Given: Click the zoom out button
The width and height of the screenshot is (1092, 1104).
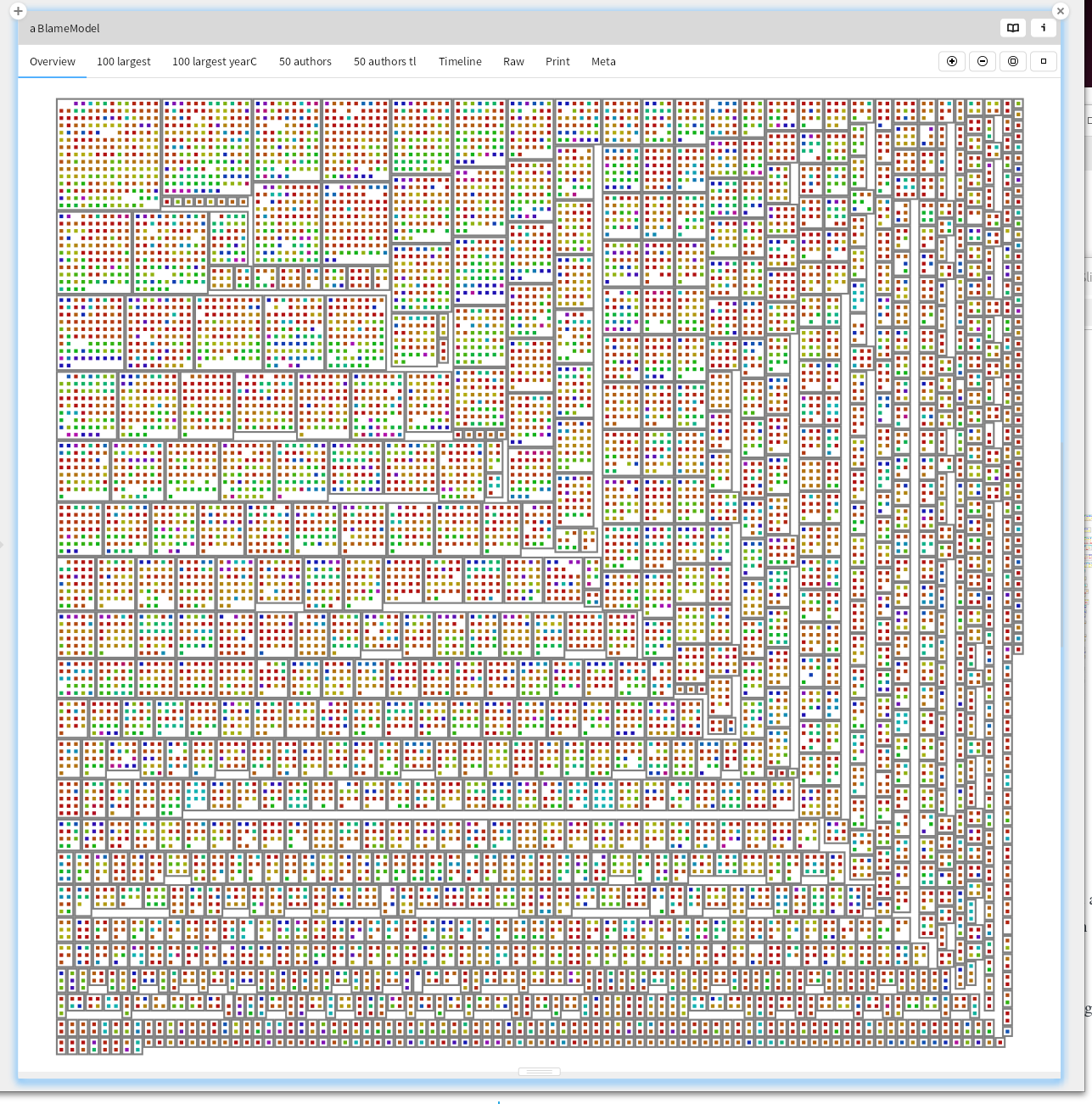Looking at the screenshot, I should (x=983, y=61).
